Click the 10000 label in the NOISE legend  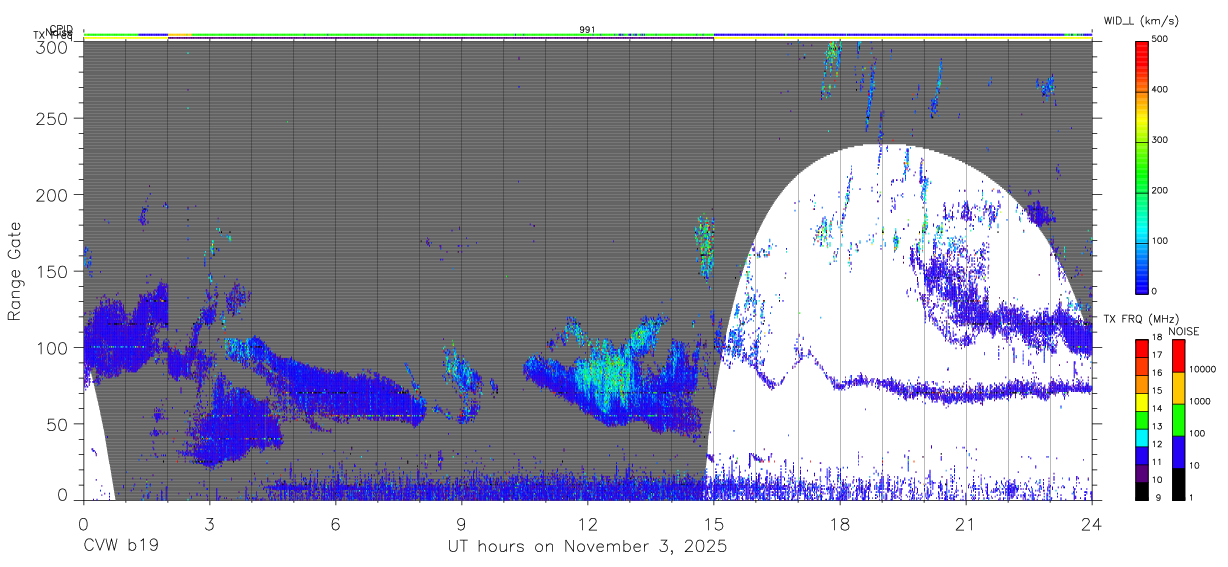point(1203,370)
